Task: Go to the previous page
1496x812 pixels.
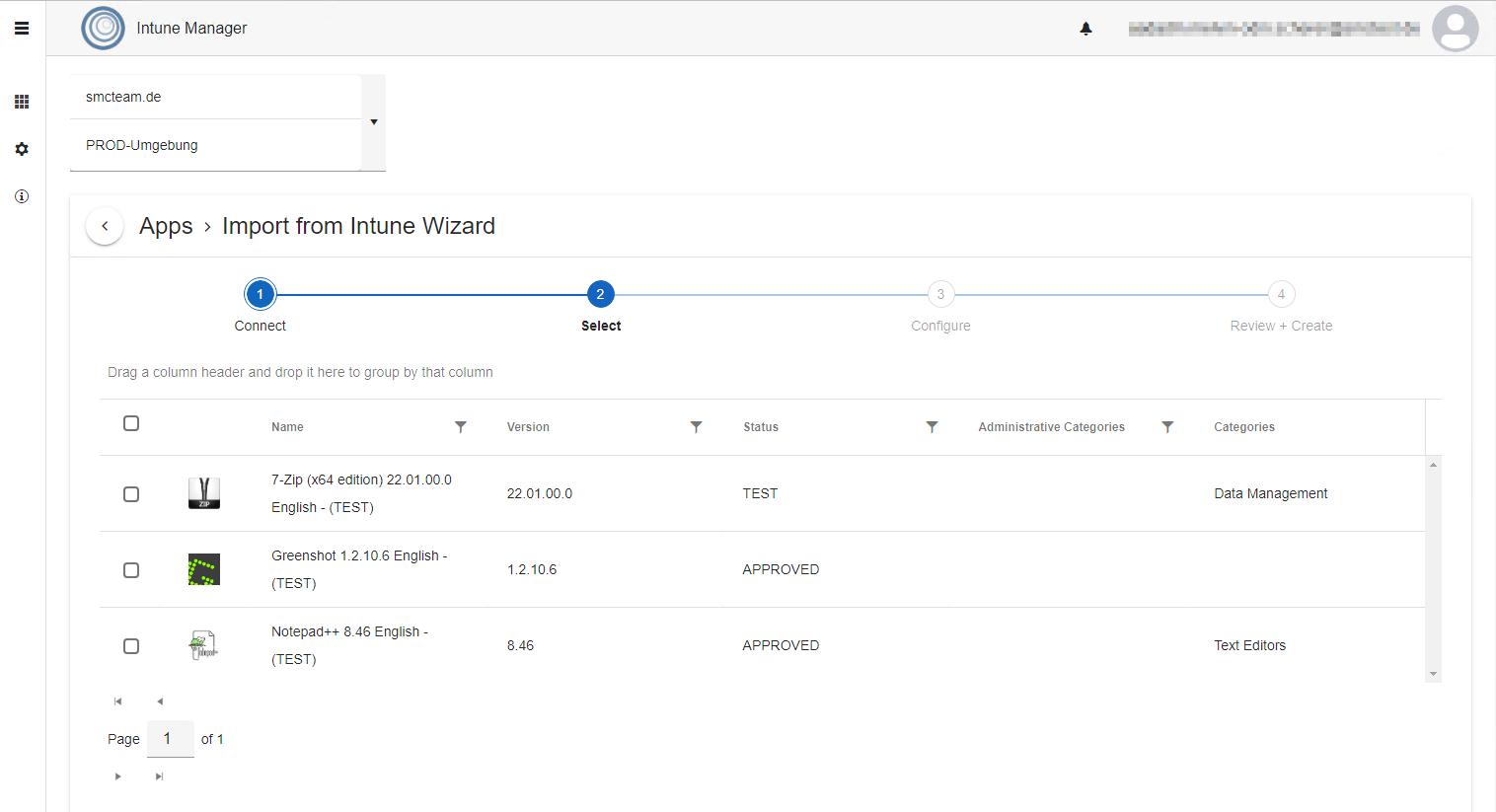Action: click(160, 701)
